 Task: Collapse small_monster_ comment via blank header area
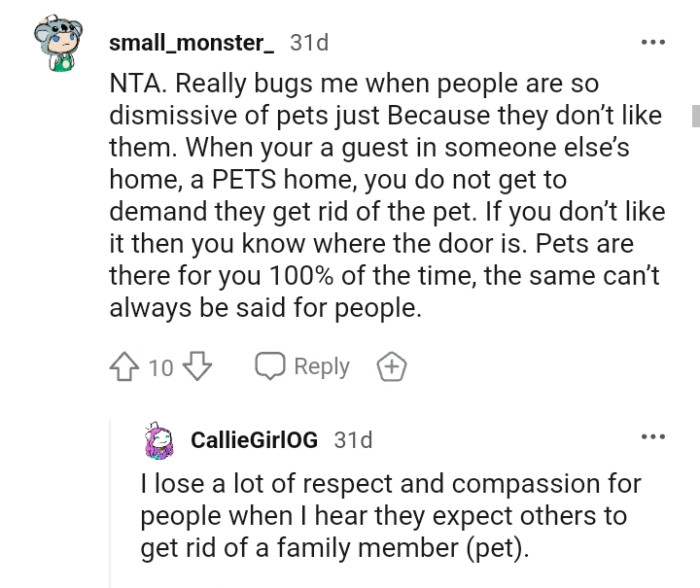pyautogui.click(x=480, y=44)
